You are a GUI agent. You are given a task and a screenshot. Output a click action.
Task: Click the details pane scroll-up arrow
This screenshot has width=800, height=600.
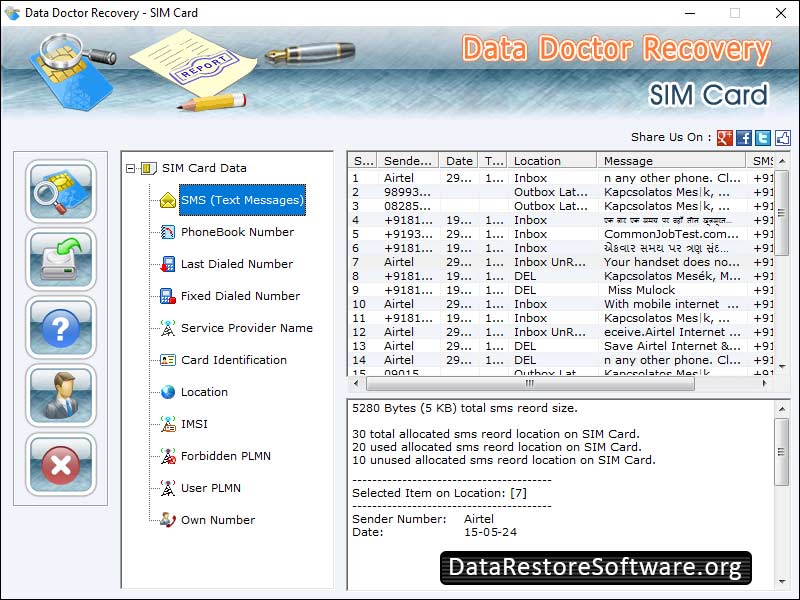(782, 409)
